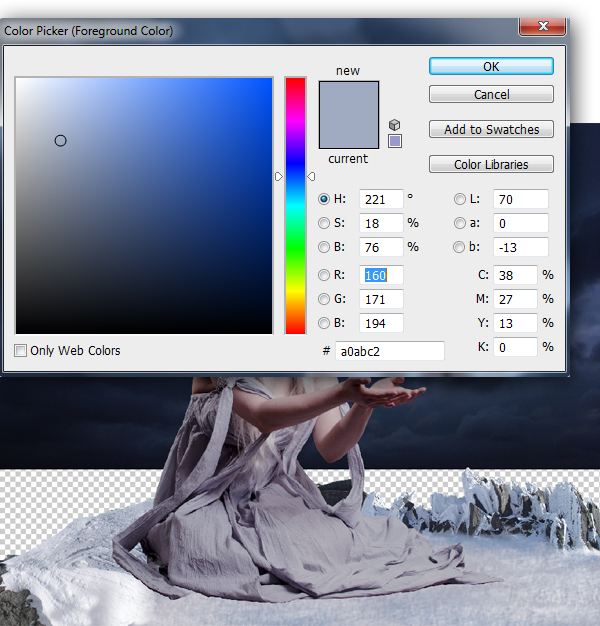Screen dimensions: 600x626
Task: Choose the Lab a channel radio button
Action: coord(460,223)
